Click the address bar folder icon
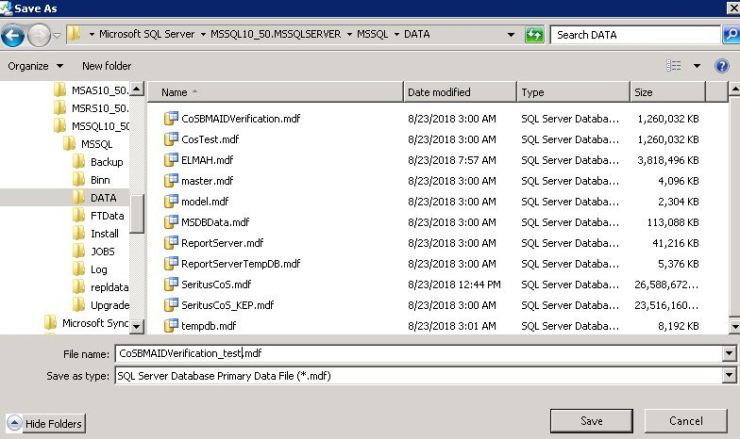The image size is (740, 439). (74, 34)
